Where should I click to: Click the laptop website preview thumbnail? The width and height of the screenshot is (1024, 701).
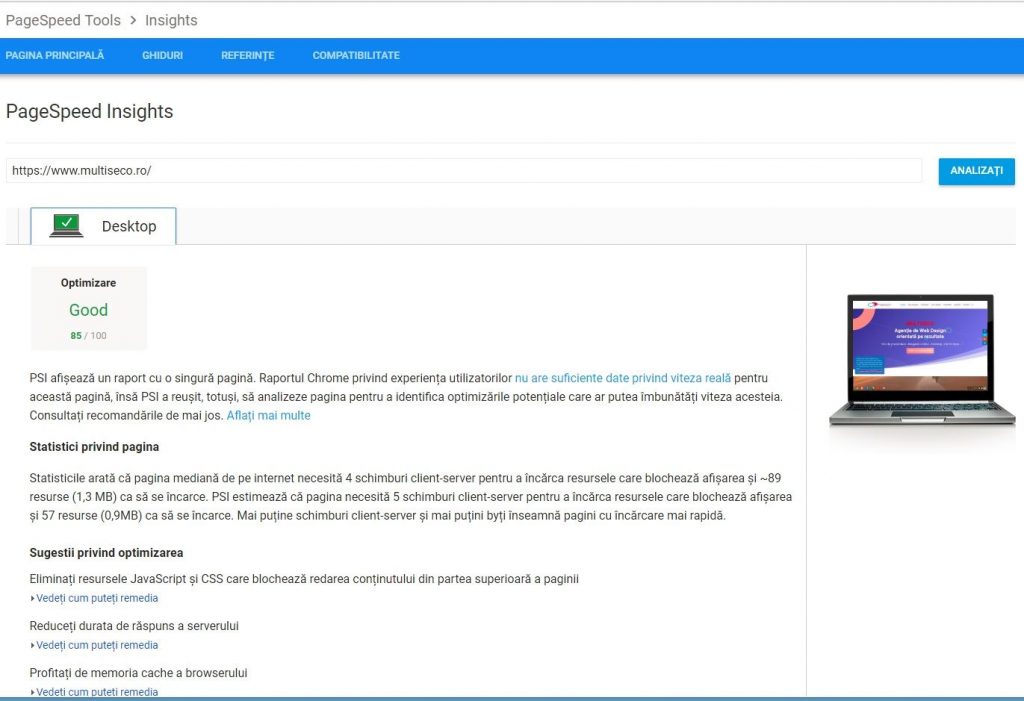click(x=921, y=360)
